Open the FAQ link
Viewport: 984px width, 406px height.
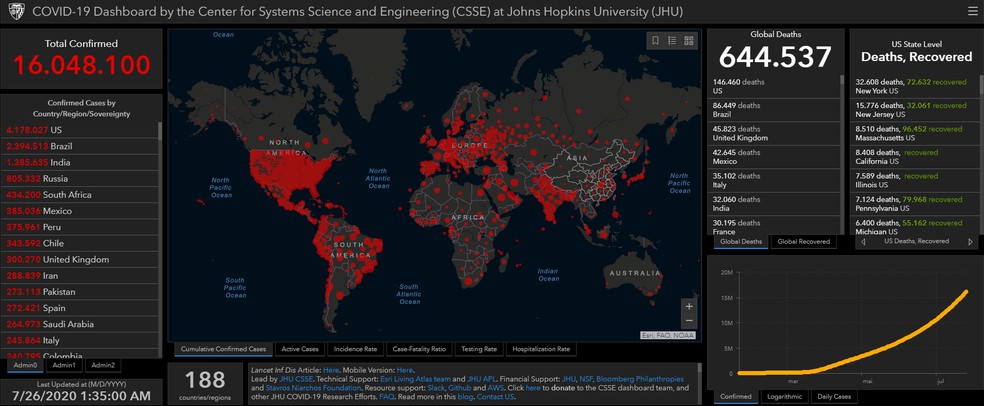tap(387, 397)
